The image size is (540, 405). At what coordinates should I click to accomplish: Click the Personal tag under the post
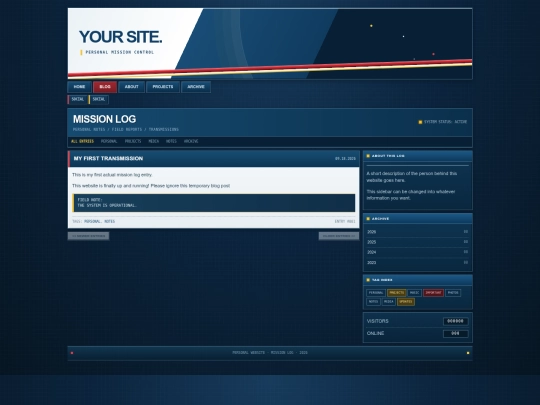pyautogui.click(x=92, y=221)
